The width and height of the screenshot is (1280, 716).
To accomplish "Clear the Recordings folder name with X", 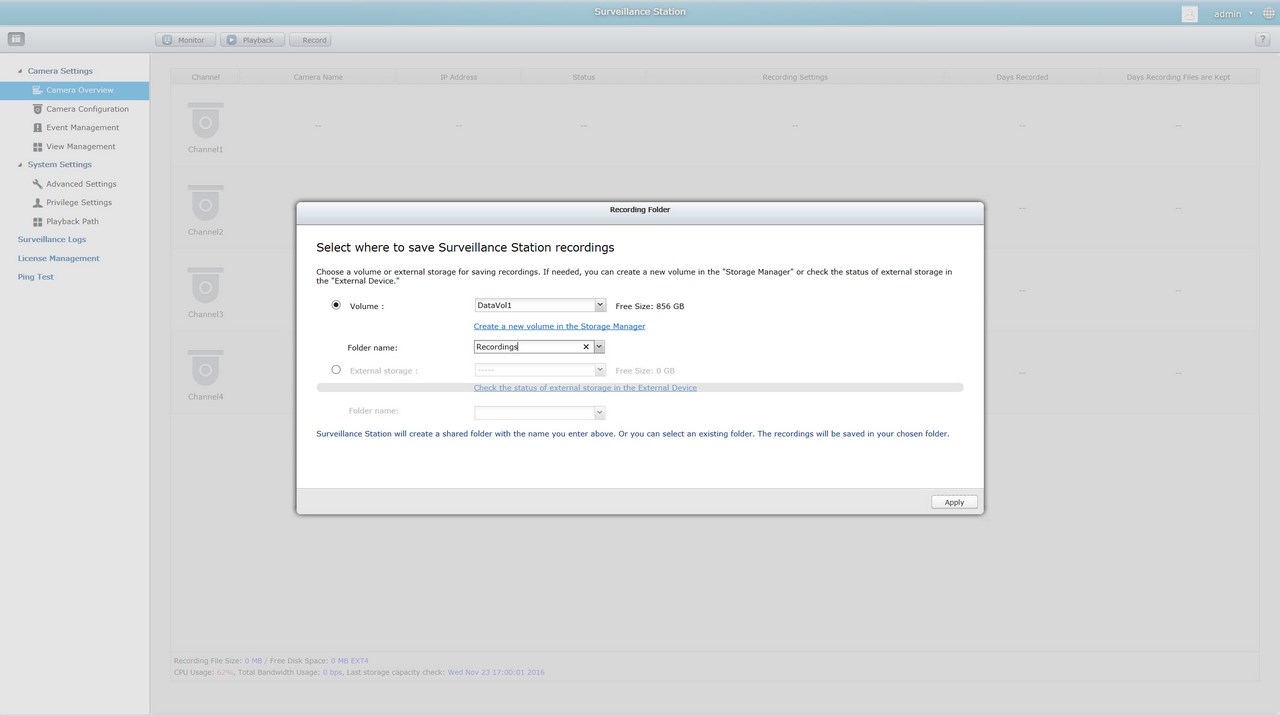I will pos(586,347).
